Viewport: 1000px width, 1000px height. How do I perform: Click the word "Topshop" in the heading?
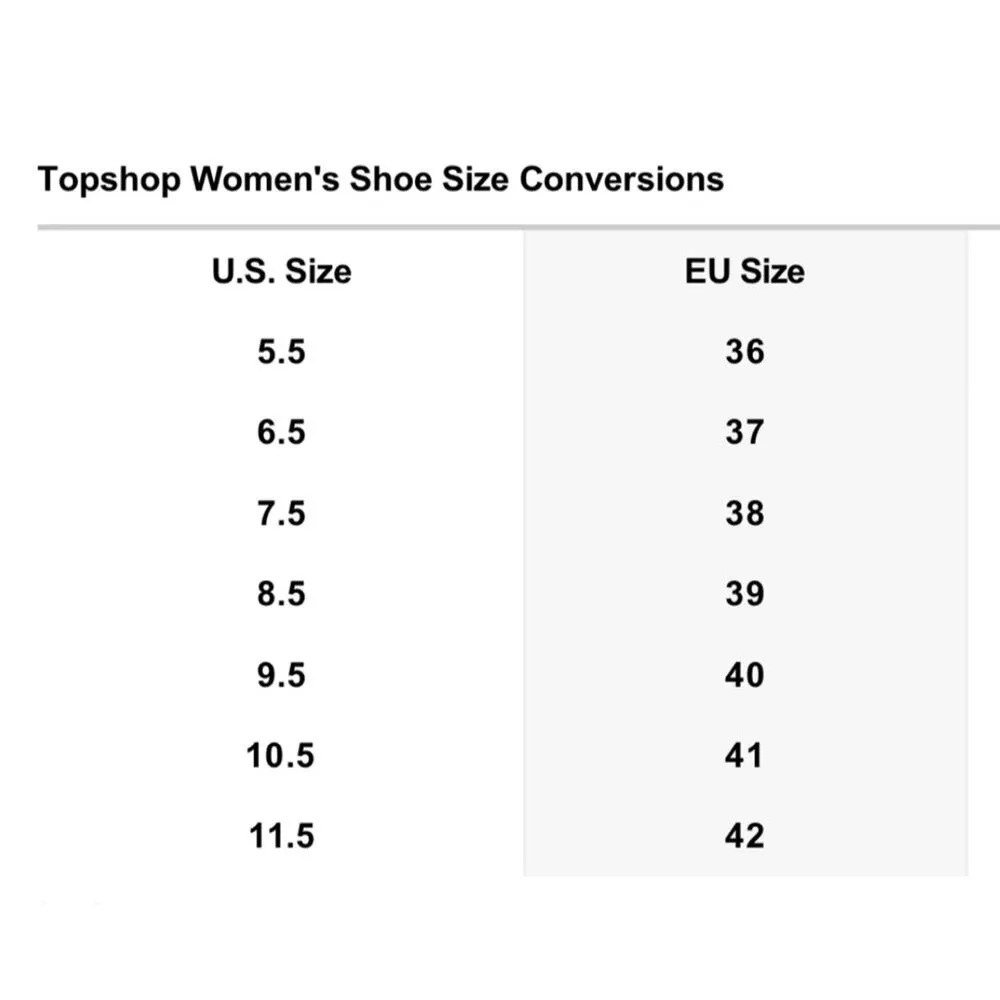109,181
